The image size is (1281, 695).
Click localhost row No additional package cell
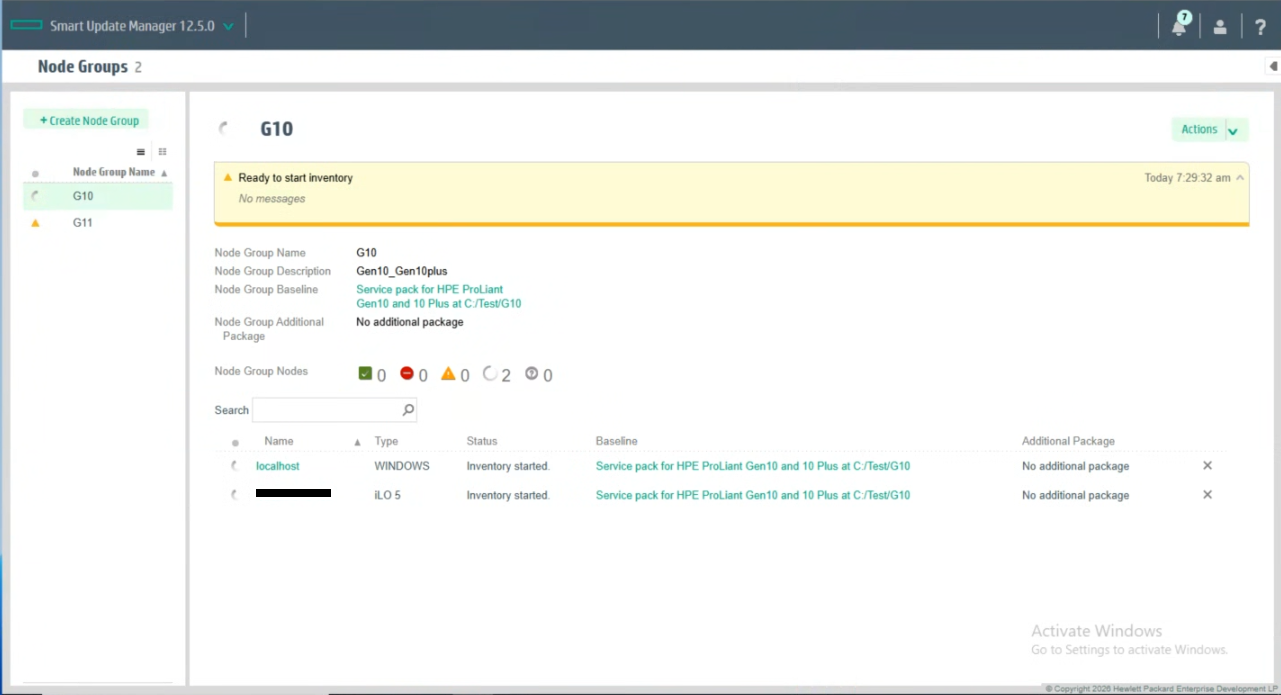pos(1075,466)
